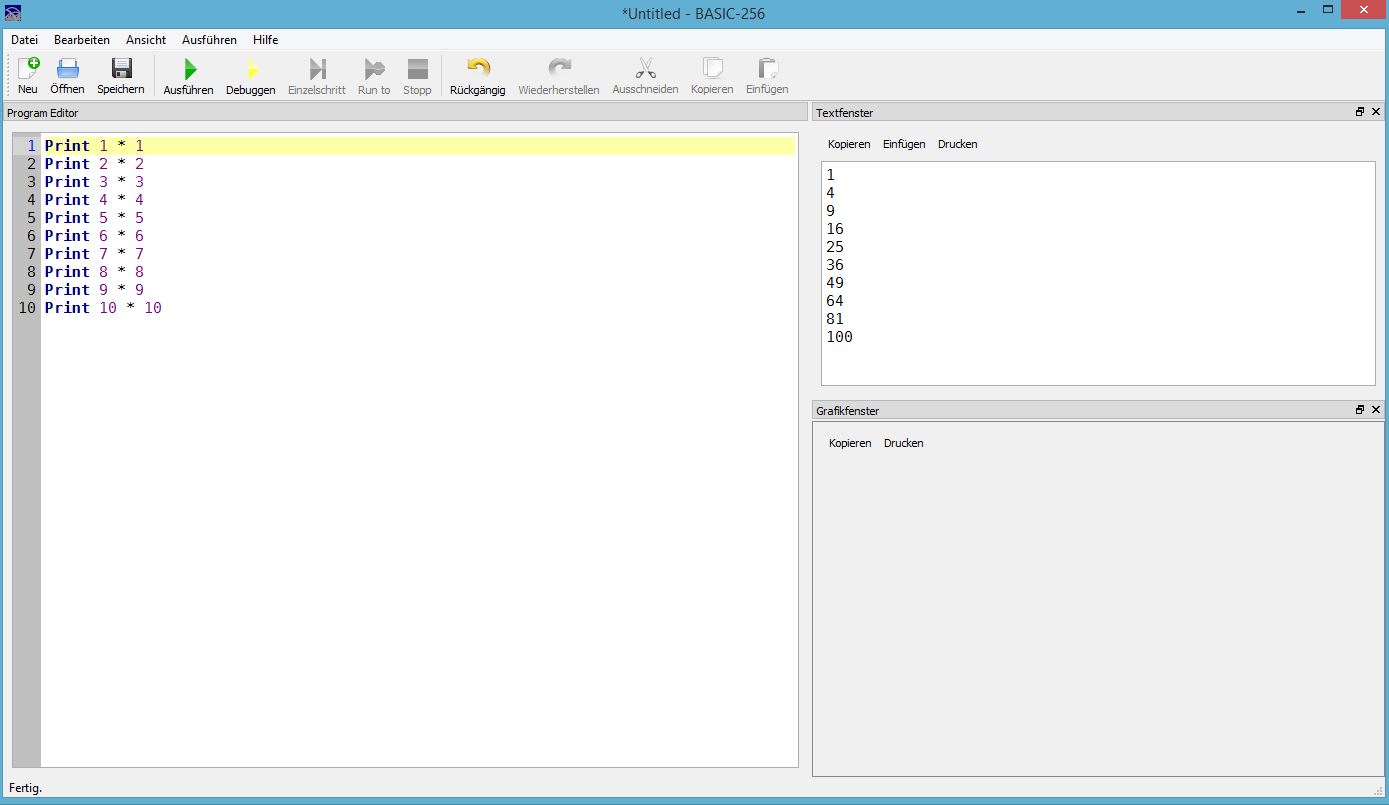Click output value 64 in Textfenster

pos(835,301)
